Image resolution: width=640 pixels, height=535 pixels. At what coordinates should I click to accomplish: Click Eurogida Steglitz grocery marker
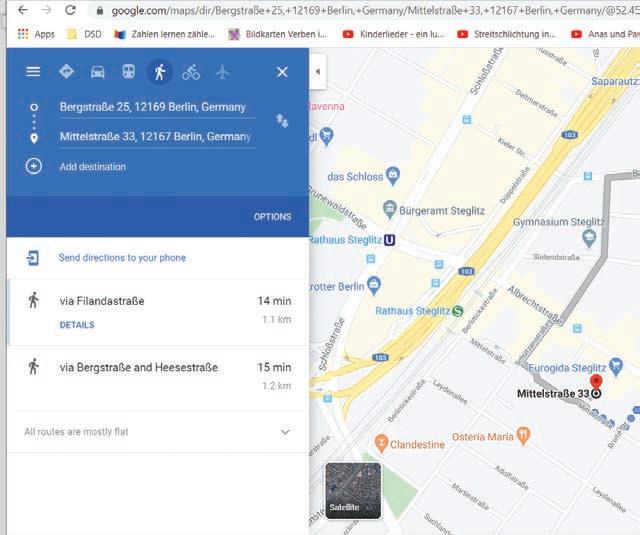pos(616,366)
